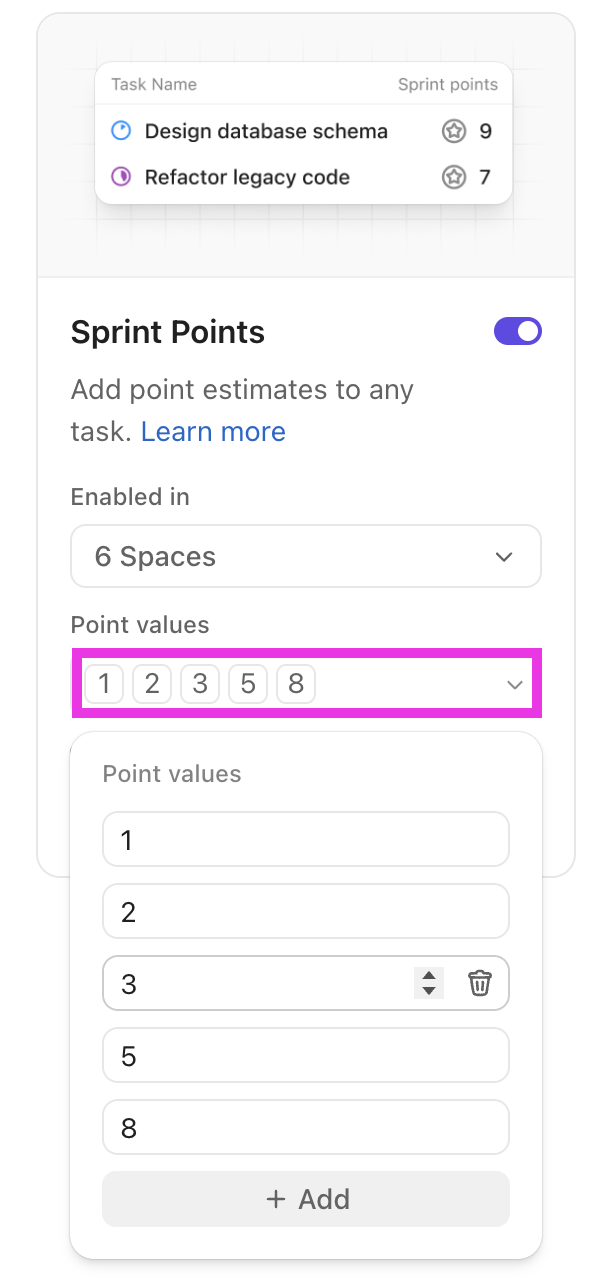This screenshot has height=1280, width=604.
Task: Click the point value input containing 2
Action: [x=305, y=911]
